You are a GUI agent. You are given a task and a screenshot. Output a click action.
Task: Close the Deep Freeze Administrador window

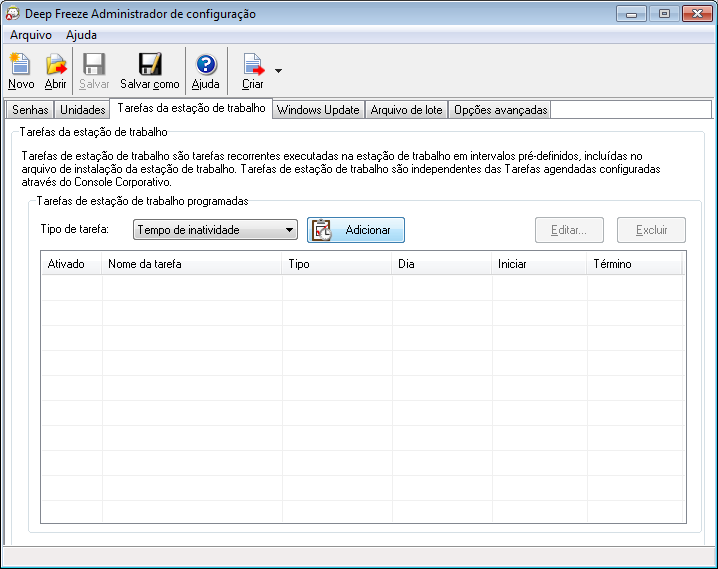697,14
